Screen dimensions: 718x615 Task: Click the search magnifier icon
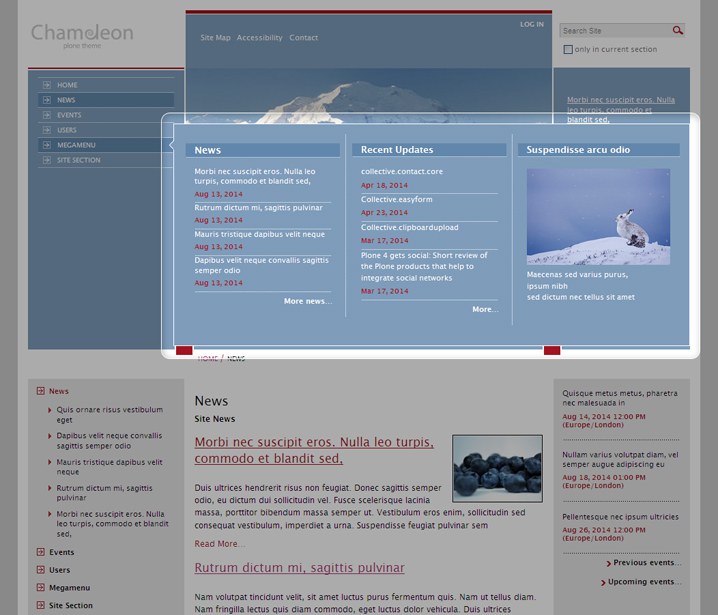tap(678, 30)
